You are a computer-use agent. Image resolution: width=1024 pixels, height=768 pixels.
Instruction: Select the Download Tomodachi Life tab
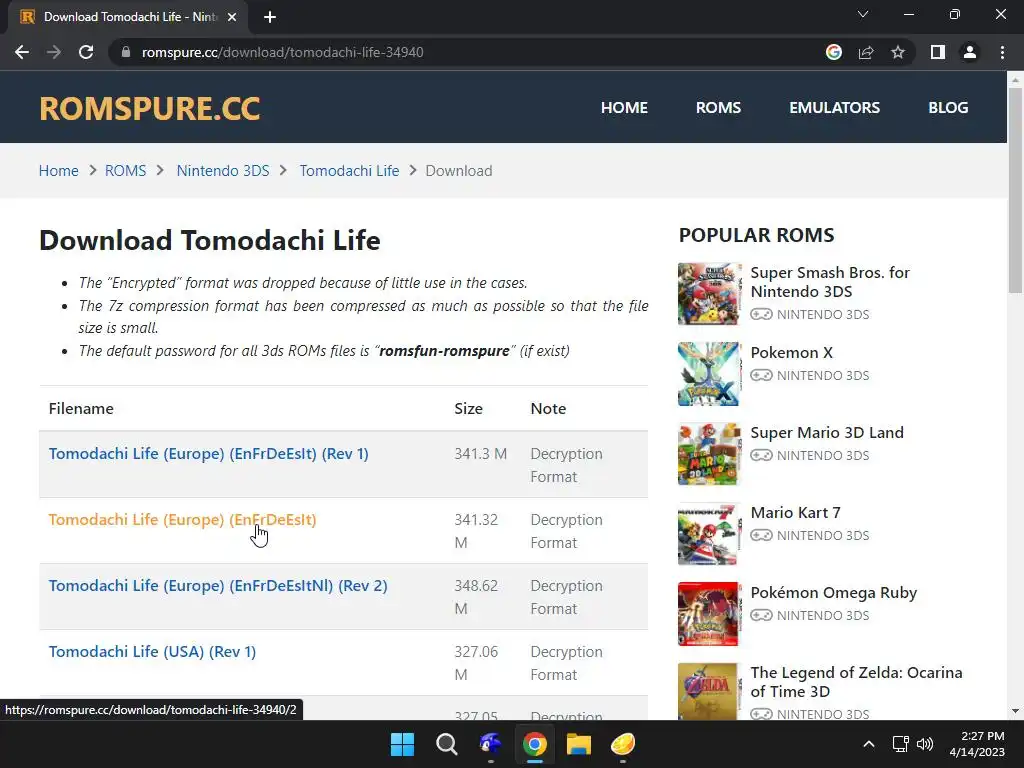[128, 17]
